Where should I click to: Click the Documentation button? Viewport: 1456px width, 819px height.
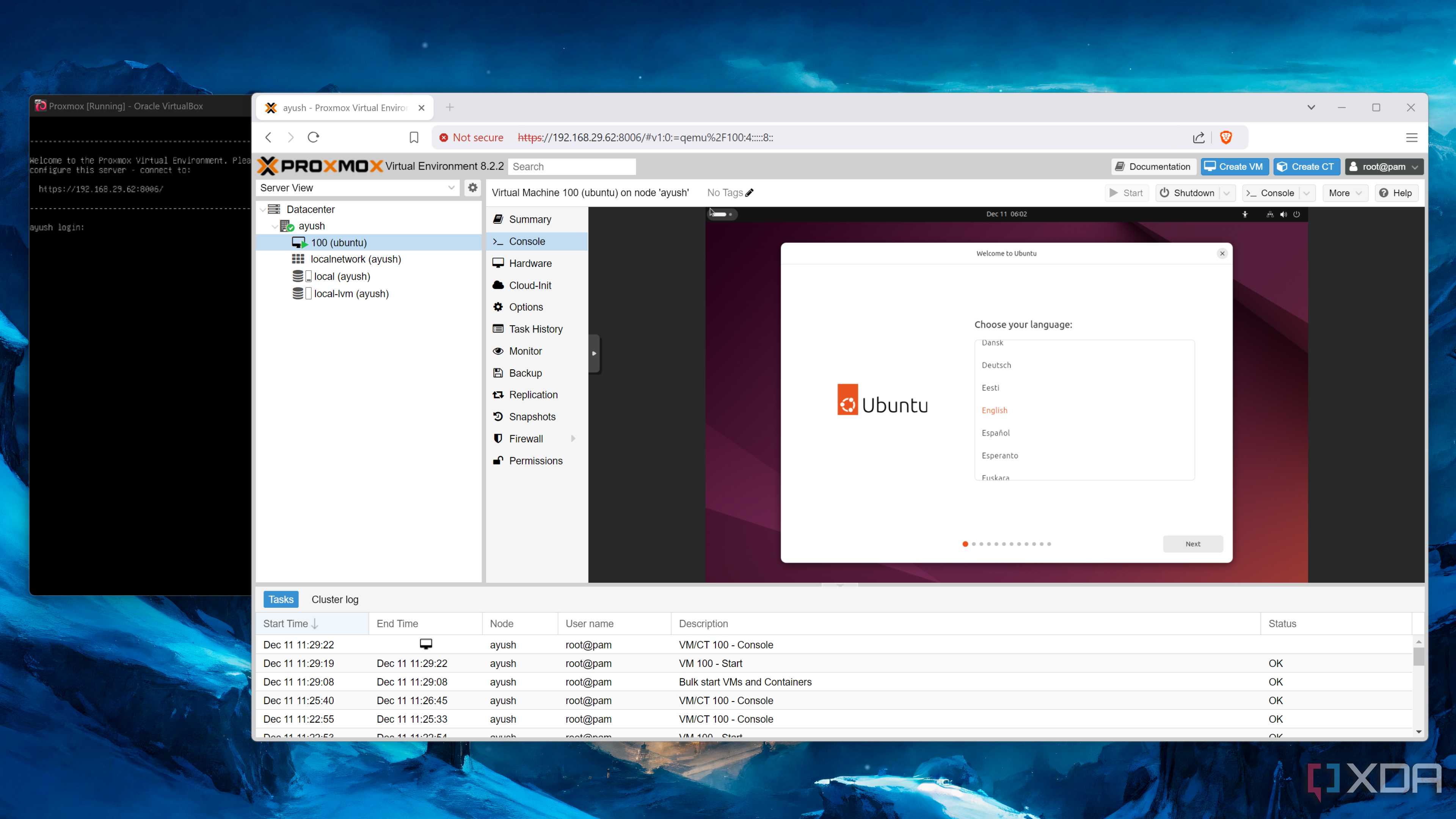coord(1153,166)
